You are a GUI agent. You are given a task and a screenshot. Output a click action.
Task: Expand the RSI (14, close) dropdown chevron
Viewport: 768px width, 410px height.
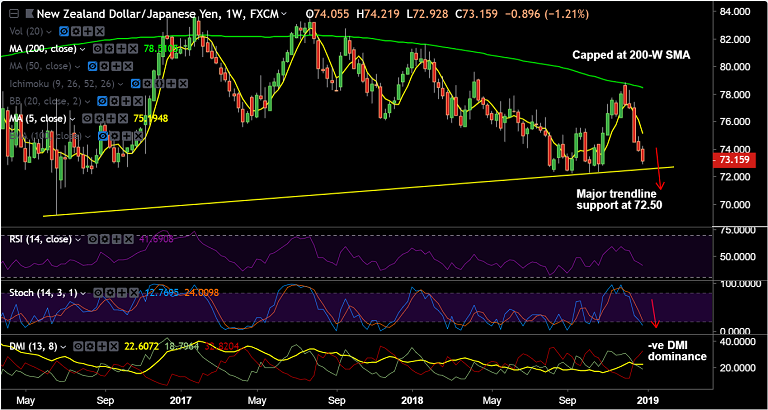[78, 240]
